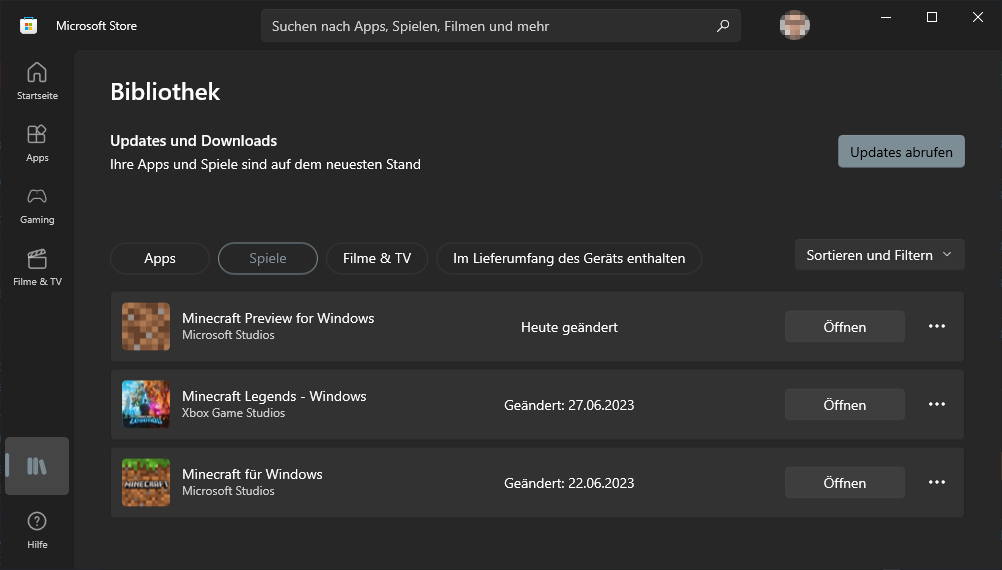Toggle the Spiele filter chip
The height and width of the screenshot is (570, 1002).
coord(268,258)
